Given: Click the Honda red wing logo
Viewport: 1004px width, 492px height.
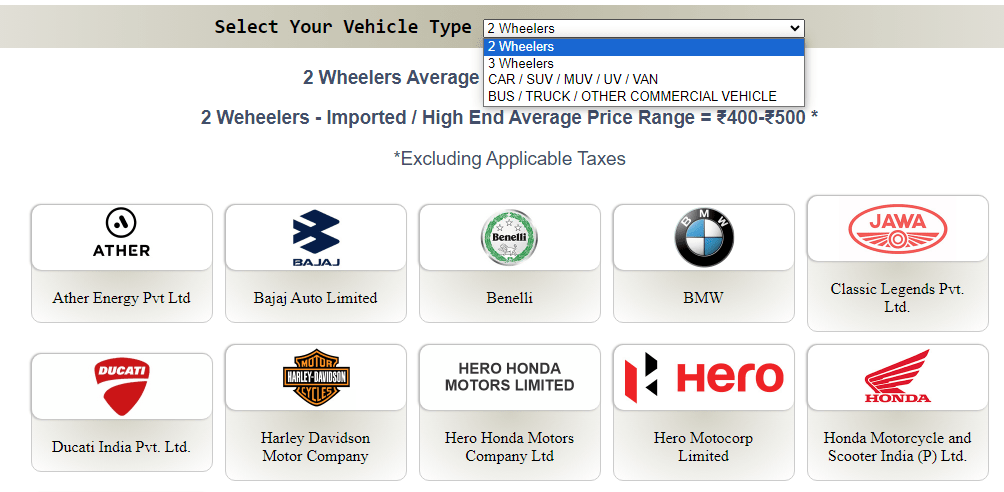Looking at the screenshot, I should click(898, 377).
